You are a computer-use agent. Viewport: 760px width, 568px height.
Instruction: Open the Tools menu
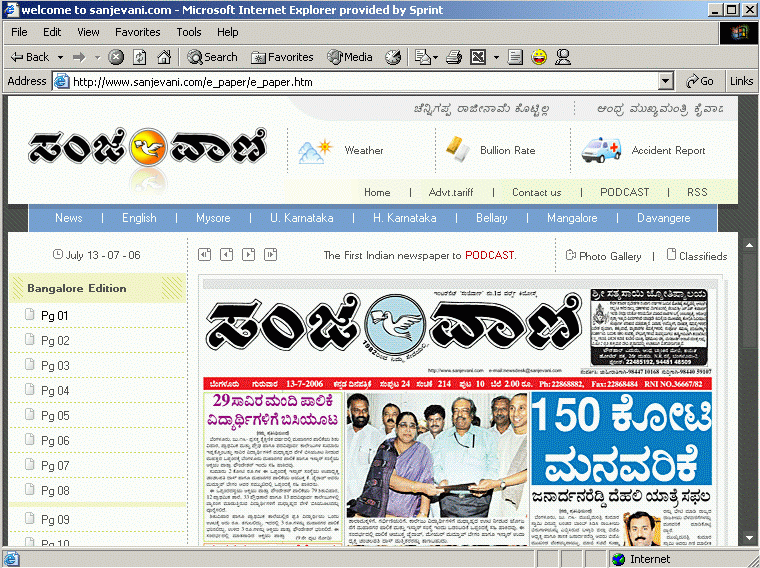(x=189, y=32)
